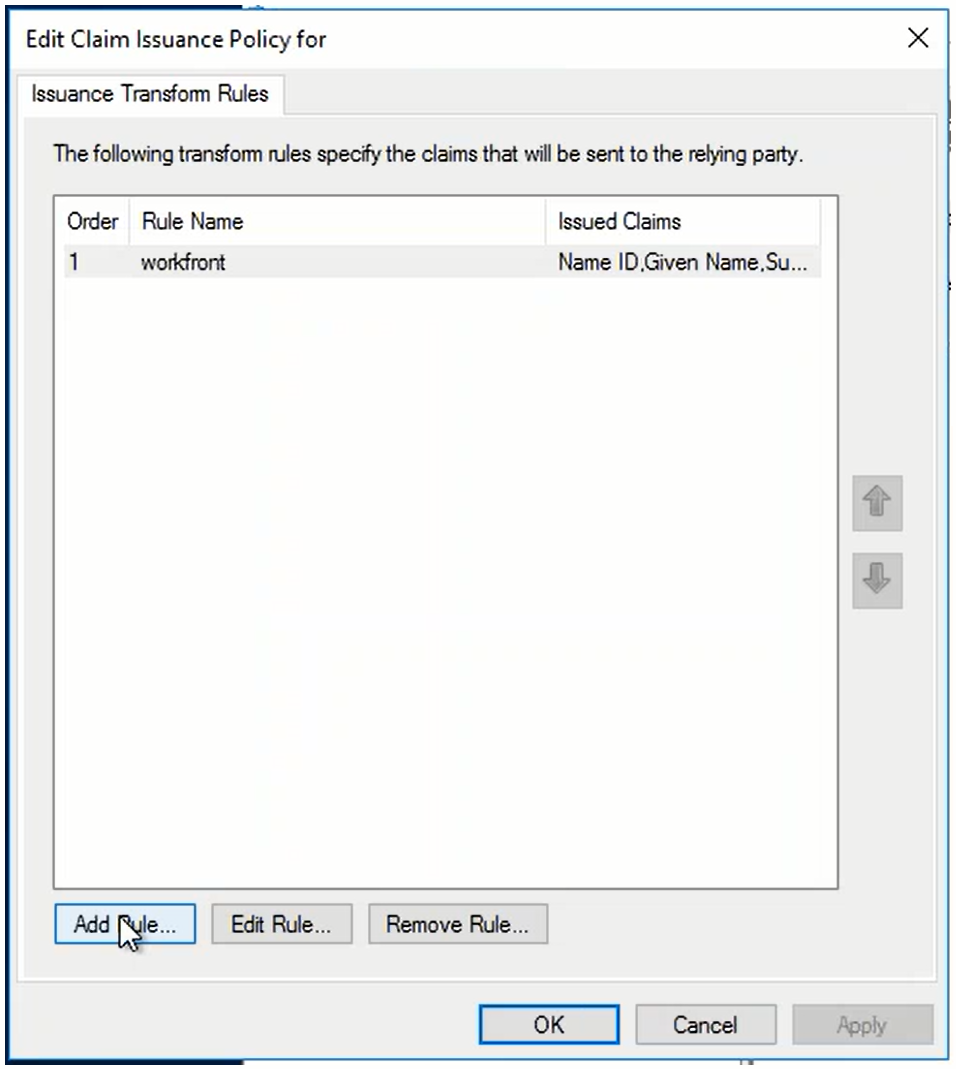Select the Issuance Transform Rules tab
This screenshot has height=1069, width=956.
tap(150, 95)
